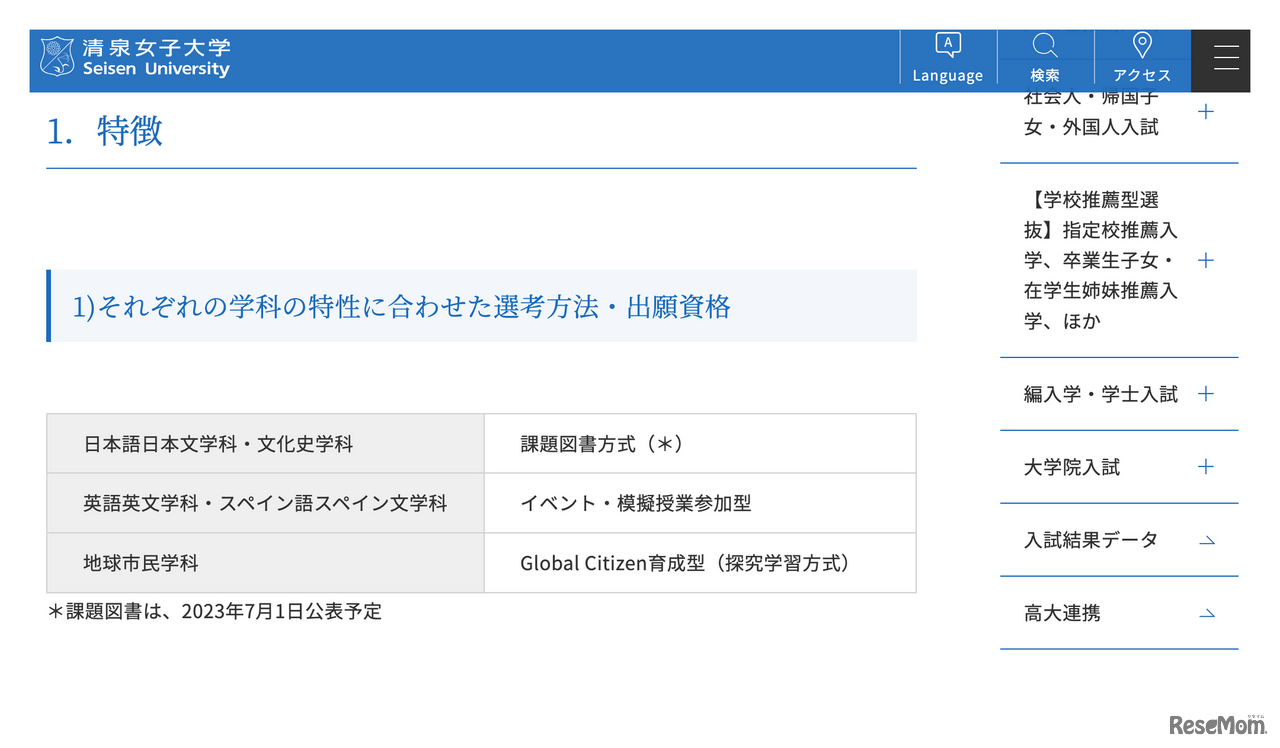The height and width of the screenshot is (748, 1280).
Task: Expand the 【学校推薦型選抜】指定校推薦入学 section
Action: 1206,260
